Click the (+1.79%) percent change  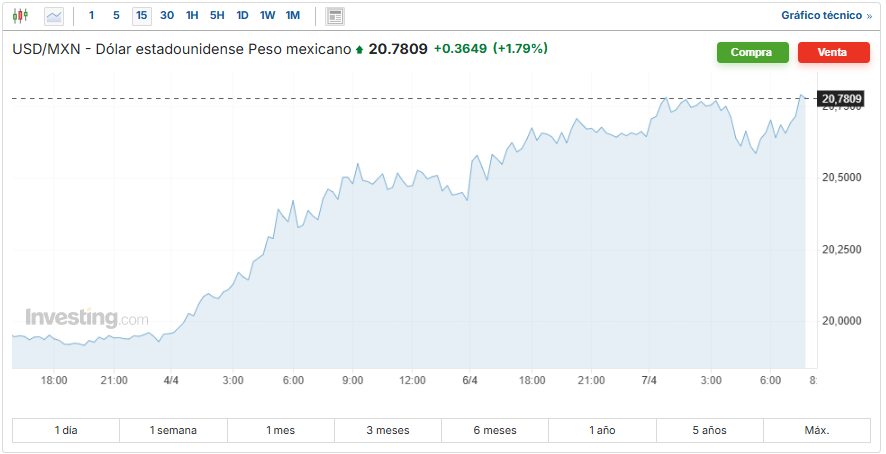520,49
